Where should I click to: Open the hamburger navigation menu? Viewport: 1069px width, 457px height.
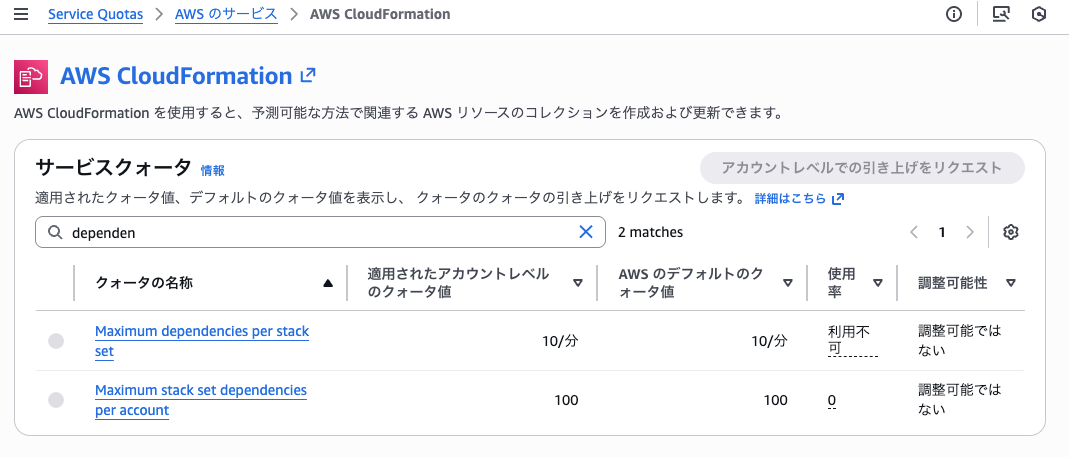click(x=22, y=15)
